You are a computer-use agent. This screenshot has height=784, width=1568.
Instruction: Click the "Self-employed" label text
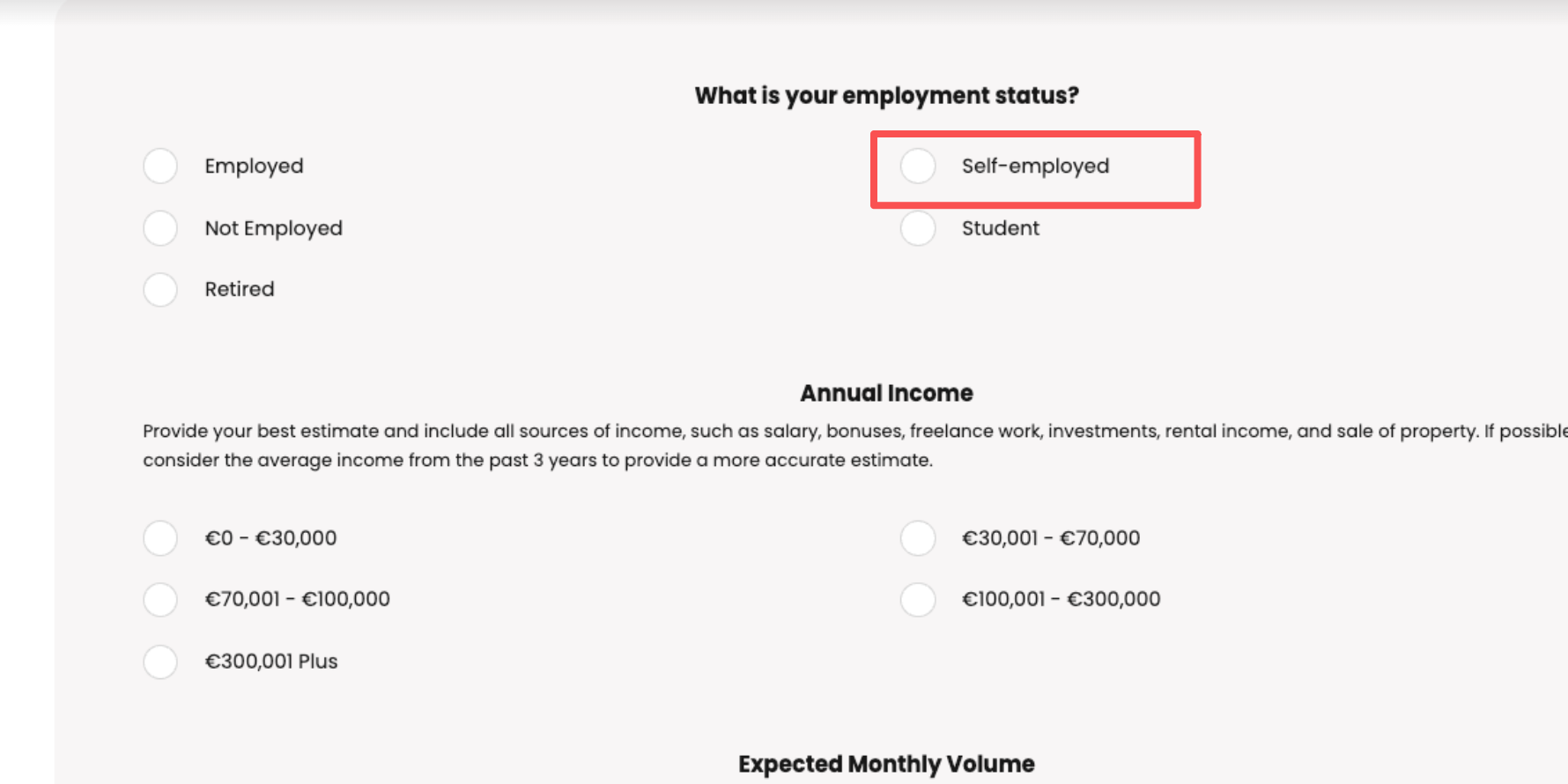1035,166
